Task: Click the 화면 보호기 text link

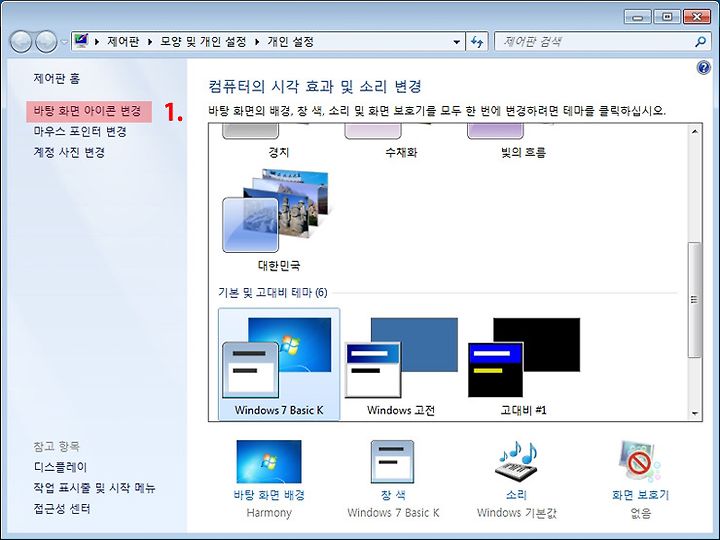Action: coord(640,495)
